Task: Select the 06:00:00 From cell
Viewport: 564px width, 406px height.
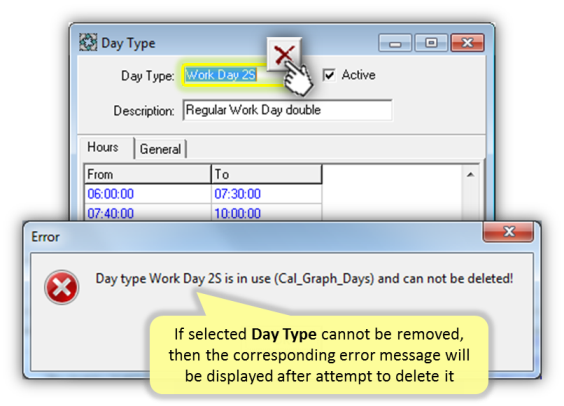Action: [148, 194]
